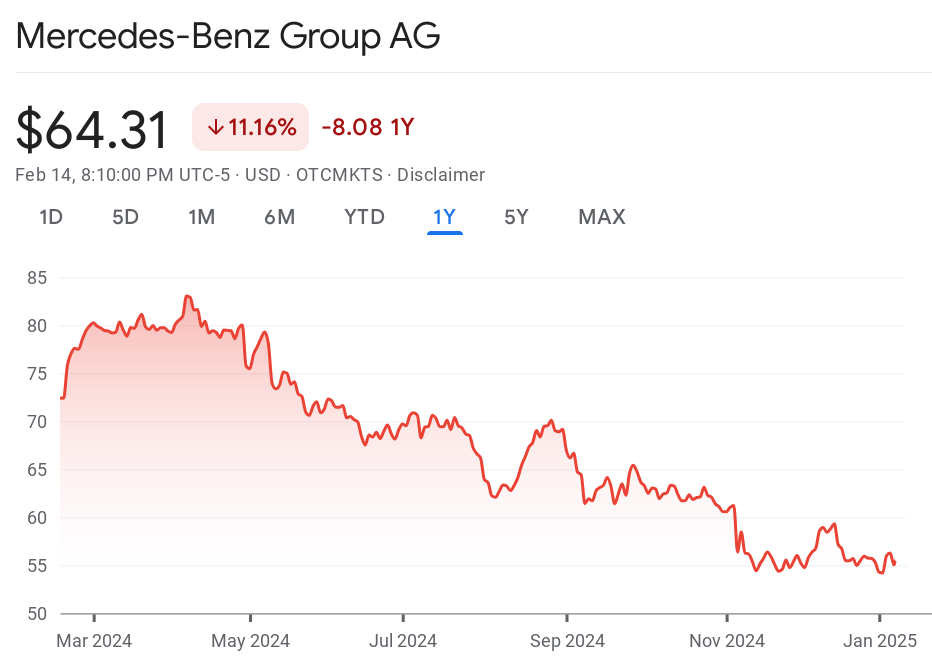Click the Mar 2024 axis label
Image resolution: width=932 pixels, height=666 pixels.
click(x=94, y=641)
